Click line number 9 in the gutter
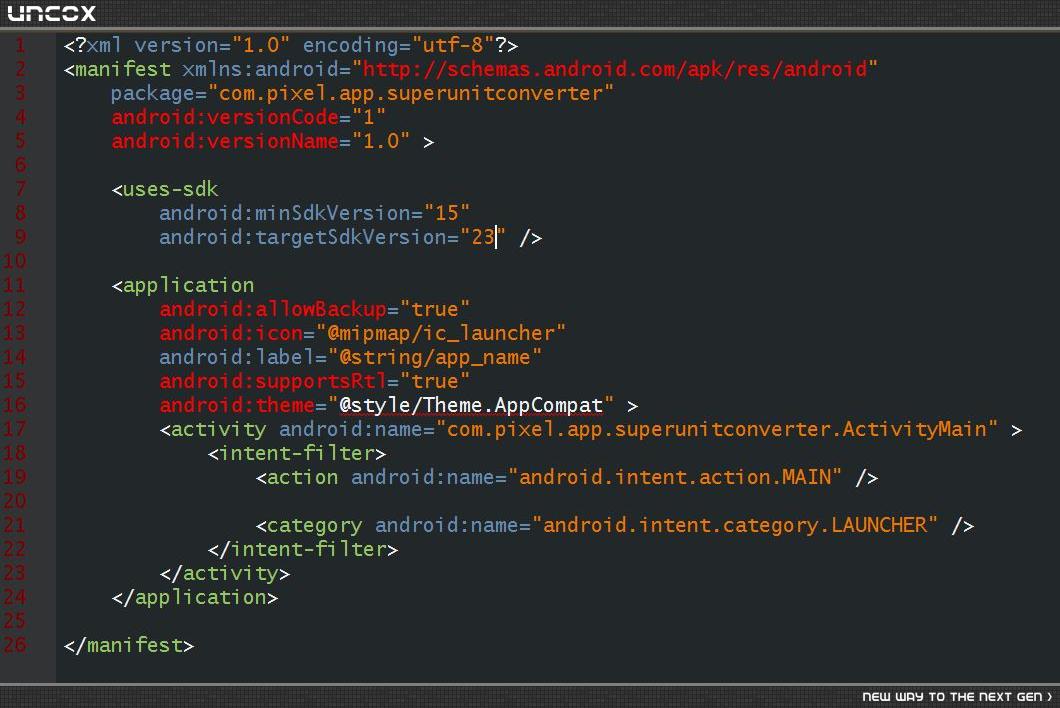Viewport: 1060px width, 708px height. (20, 237)
